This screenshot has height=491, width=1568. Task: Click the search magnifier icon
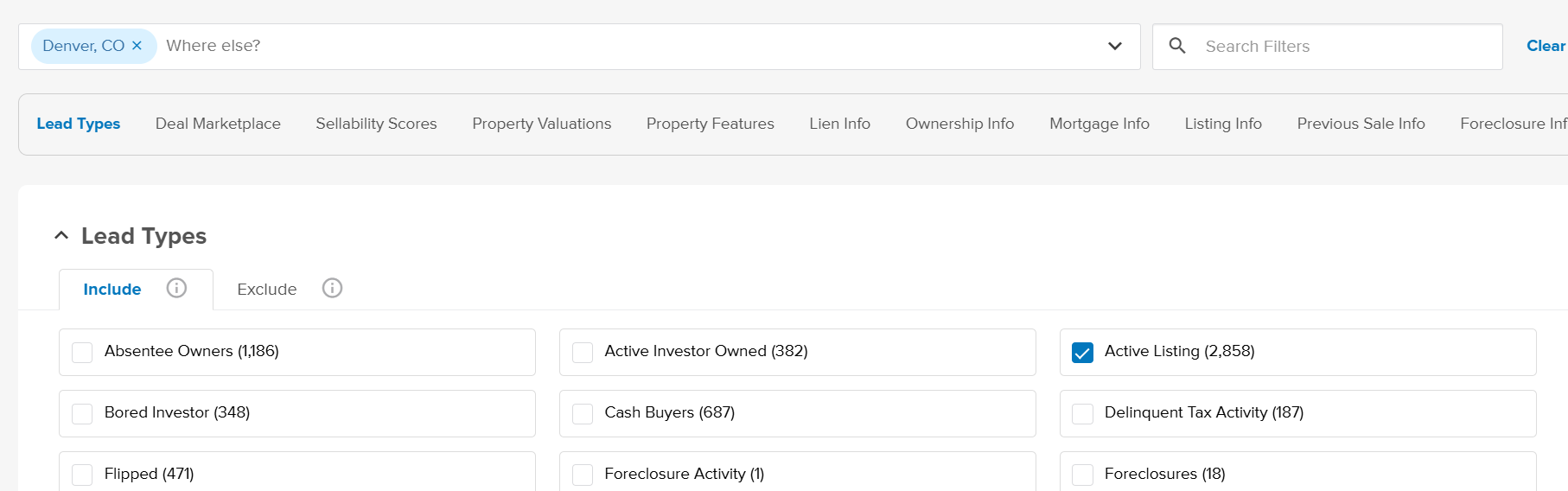pos(1176,46)
